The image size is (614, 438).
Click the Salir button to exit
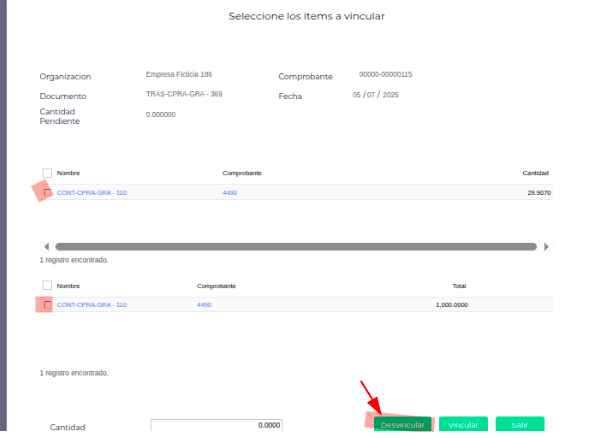click(x=519, y=425)
